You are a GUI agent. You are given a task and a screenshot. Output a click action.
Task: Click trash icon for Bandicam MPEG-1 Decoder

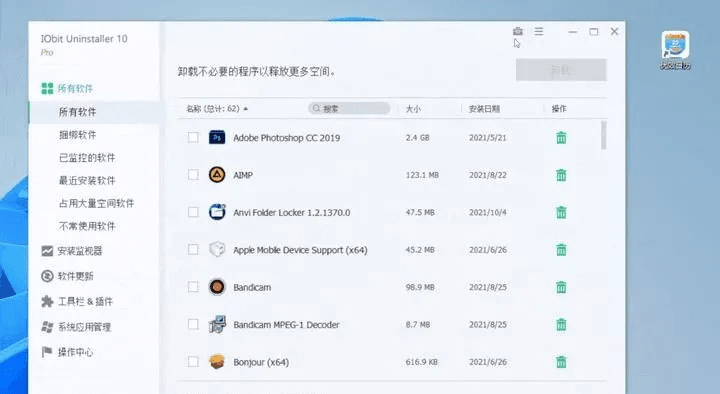[x=561, y=325]
